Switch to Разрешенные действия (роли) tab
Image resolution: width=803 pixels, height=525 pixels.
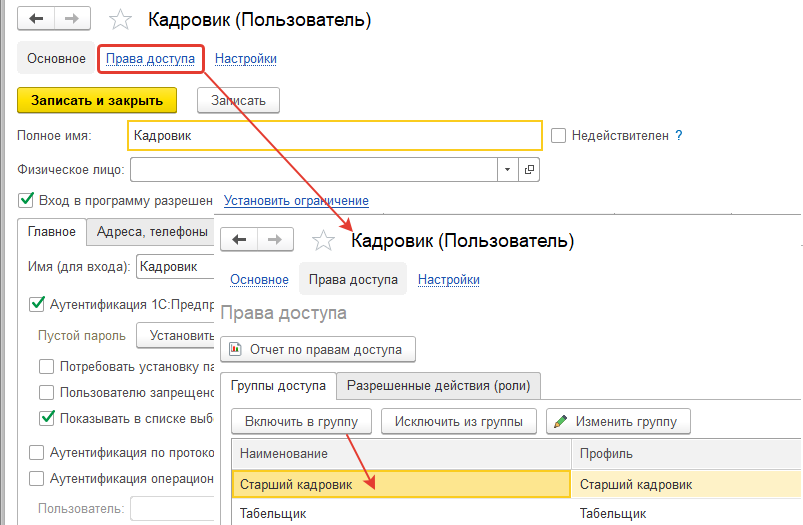[x=439, y=385]
